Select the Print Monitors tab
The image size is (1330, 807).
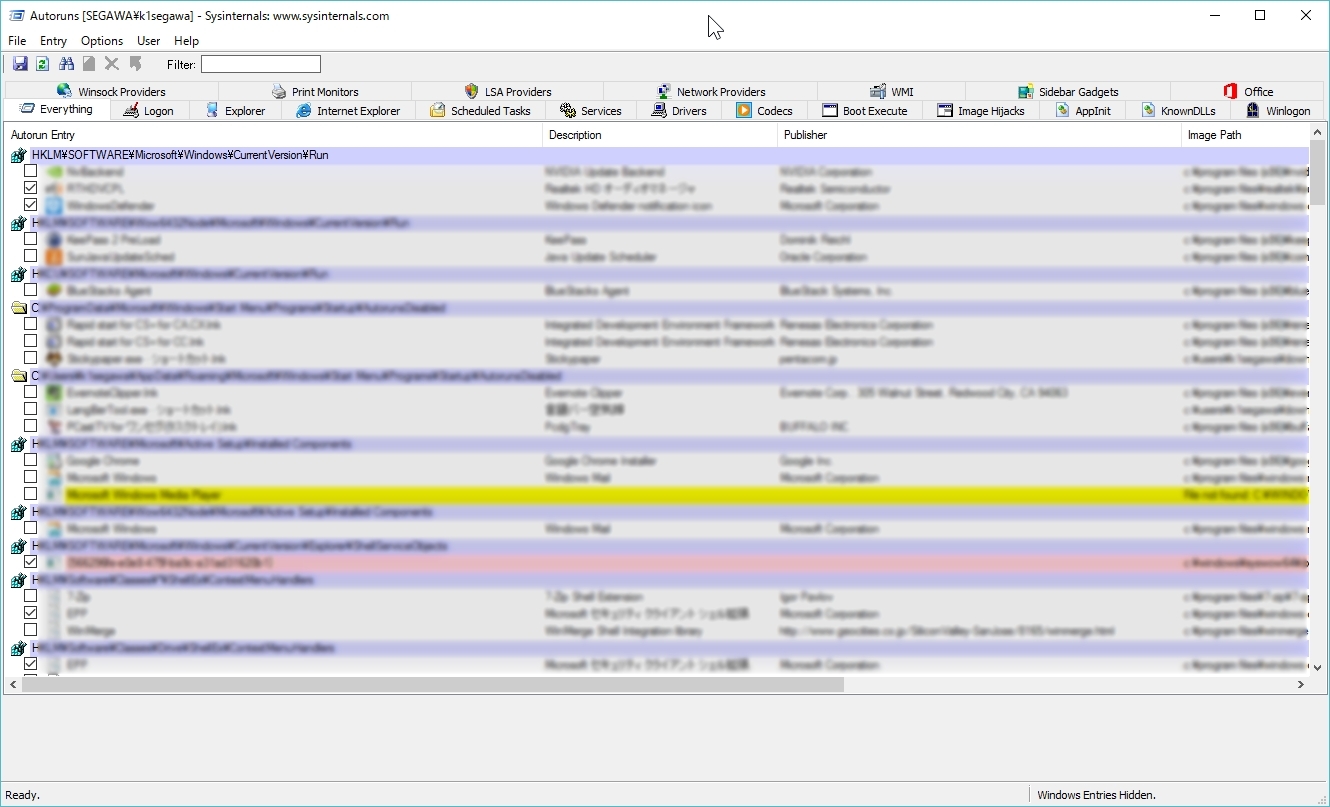(x=315, y=91)
